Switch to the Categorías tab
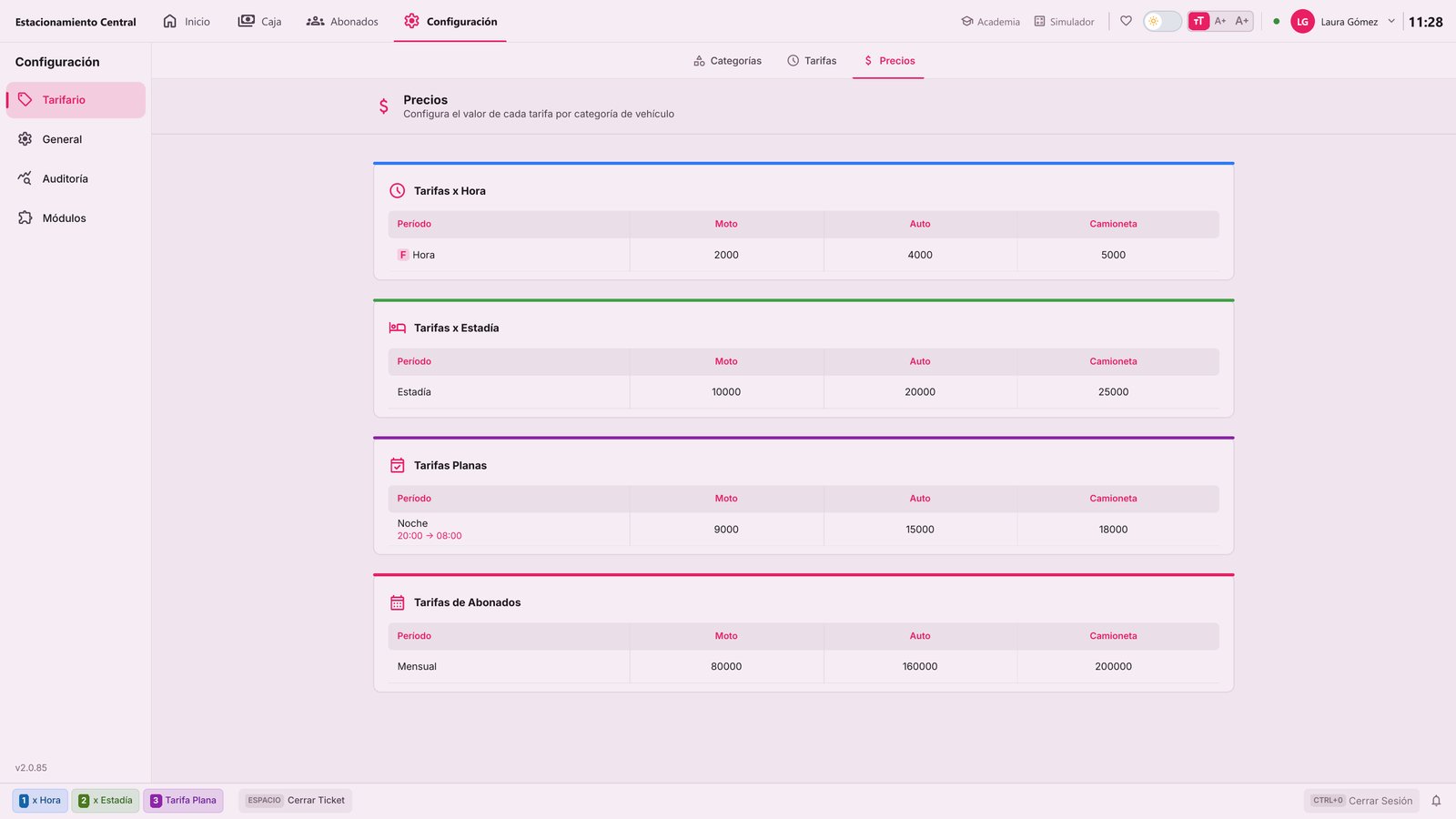1456x819 pixels. coord(727,61)
